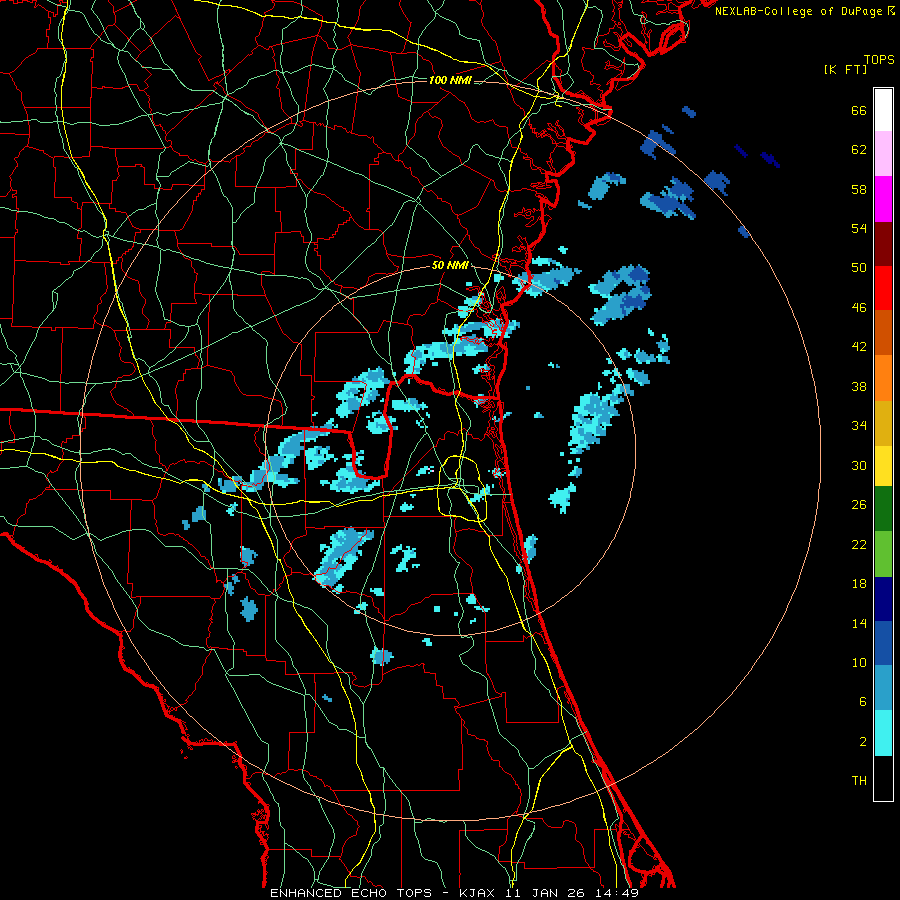Select the burnt orange 46 kft swatch

[883, 332]
